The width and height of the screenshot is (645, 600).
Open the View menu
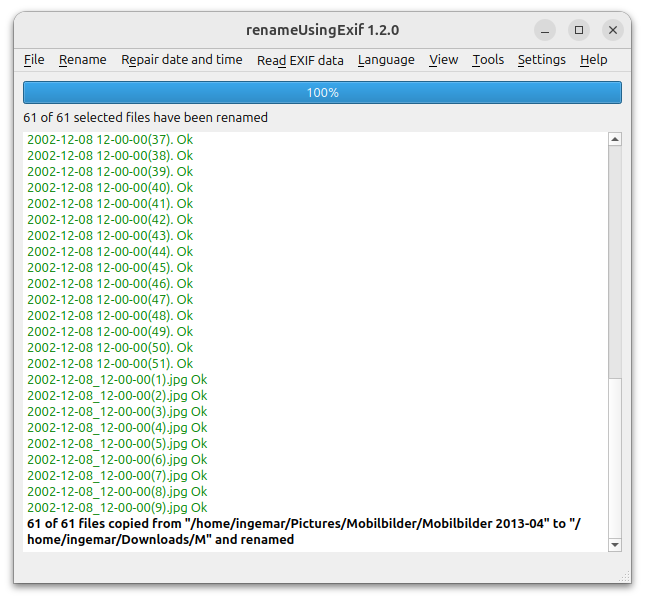click(x=443, y=60)
